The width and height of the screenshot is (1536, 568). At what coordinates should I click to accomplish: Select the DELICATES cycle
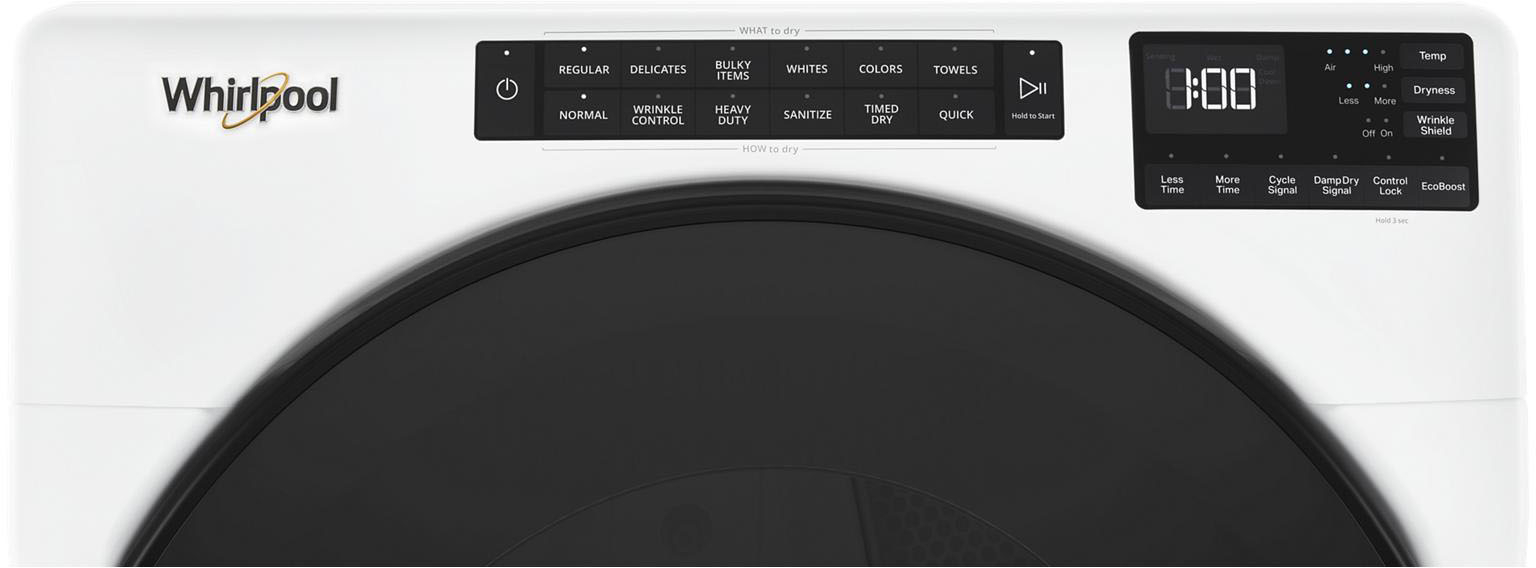click(x=658, y=65)
